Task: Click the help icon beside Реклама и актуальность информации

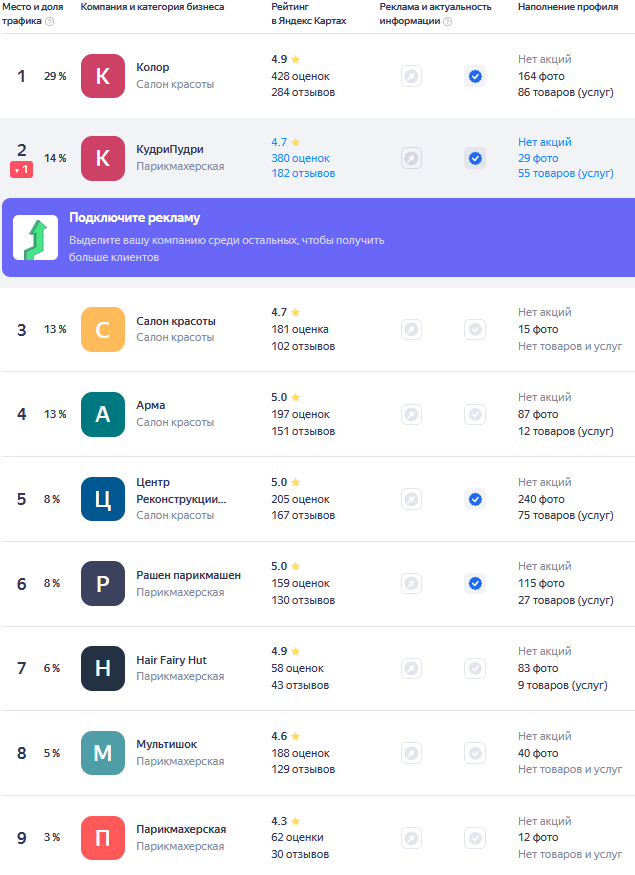Action: 447,21
